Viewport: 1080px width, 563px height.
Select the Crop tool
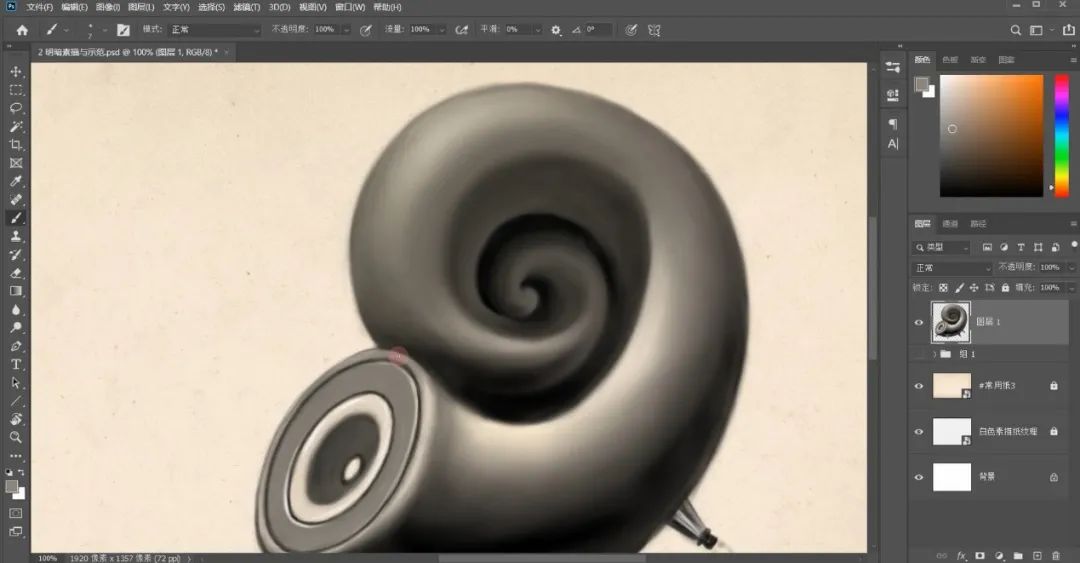pos(16,145)
